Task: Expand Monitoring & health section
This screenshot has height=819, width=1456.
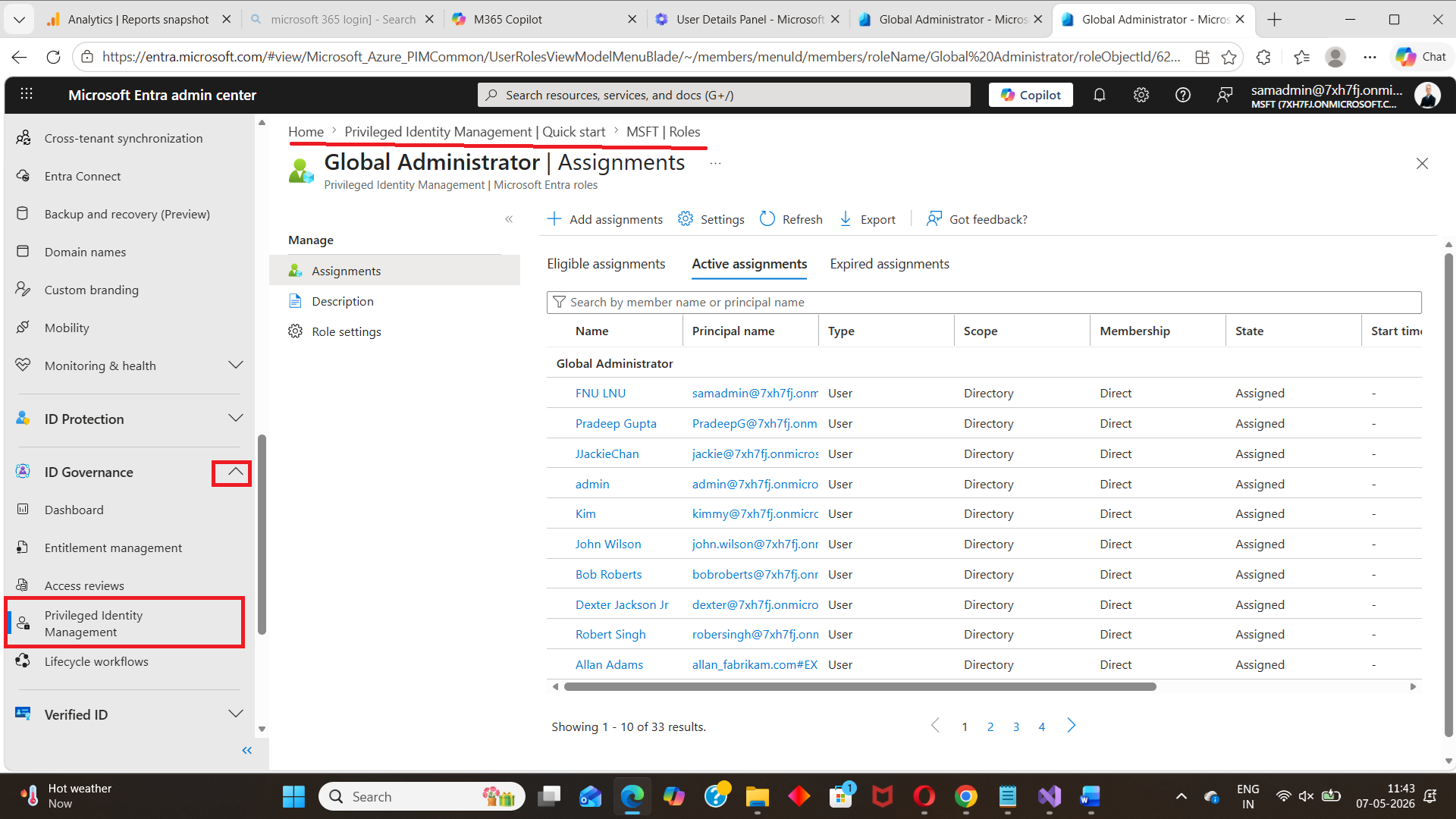Action: [235, 366]
